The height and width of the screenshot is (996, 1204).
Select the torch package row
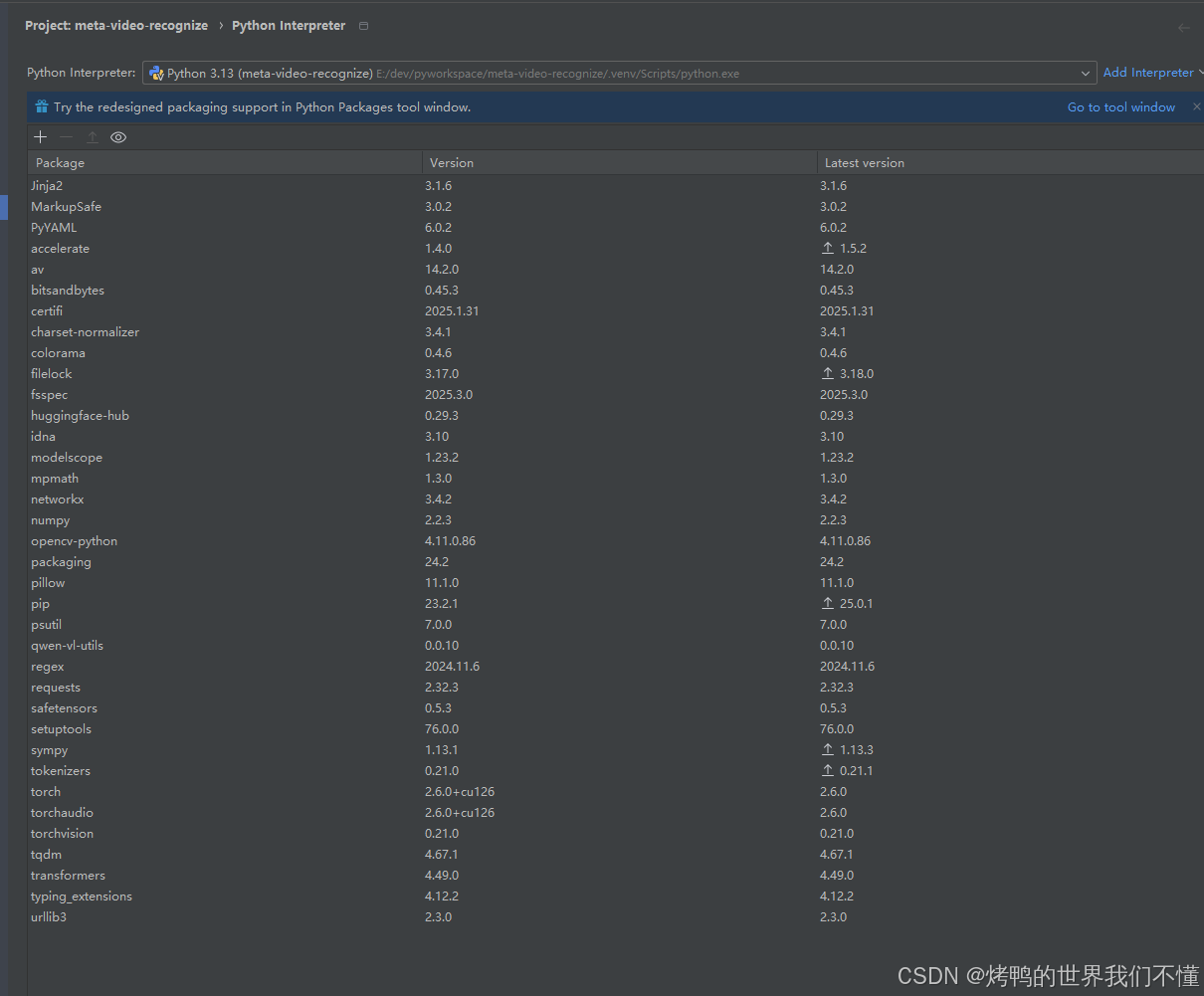coord(616,792)
